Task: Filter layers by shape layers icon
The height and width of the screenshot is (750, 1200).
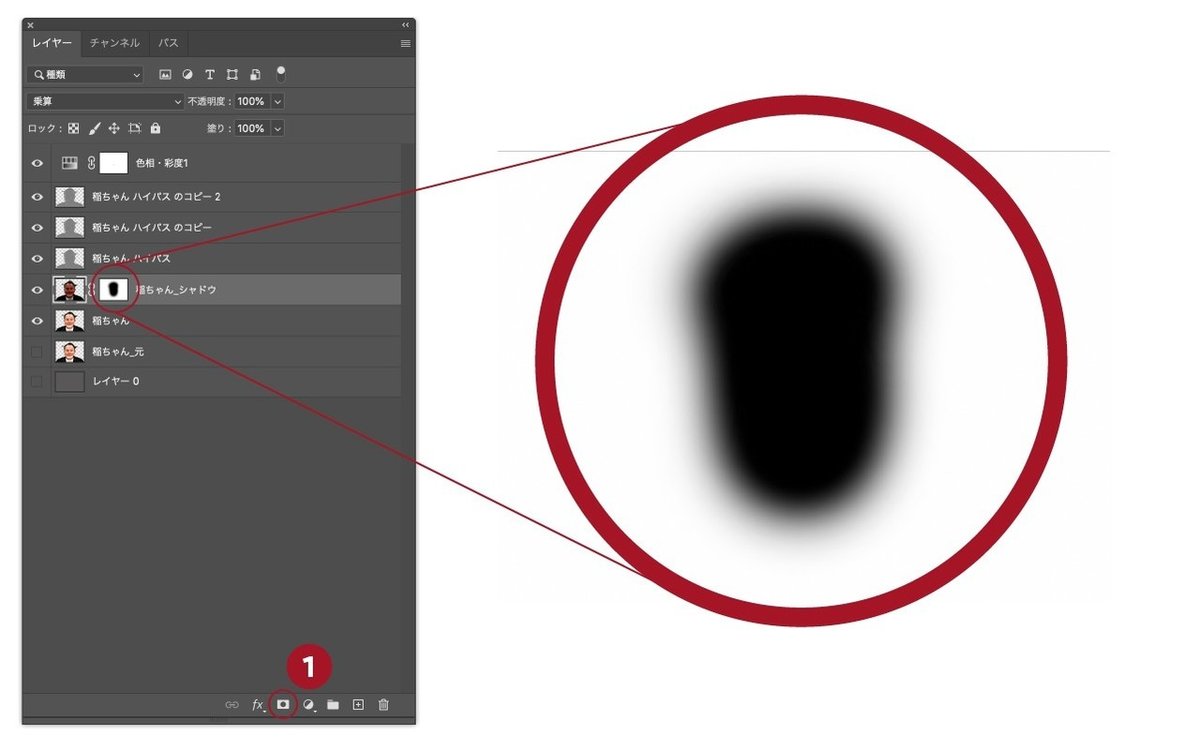Action: (x=232, y=74)
